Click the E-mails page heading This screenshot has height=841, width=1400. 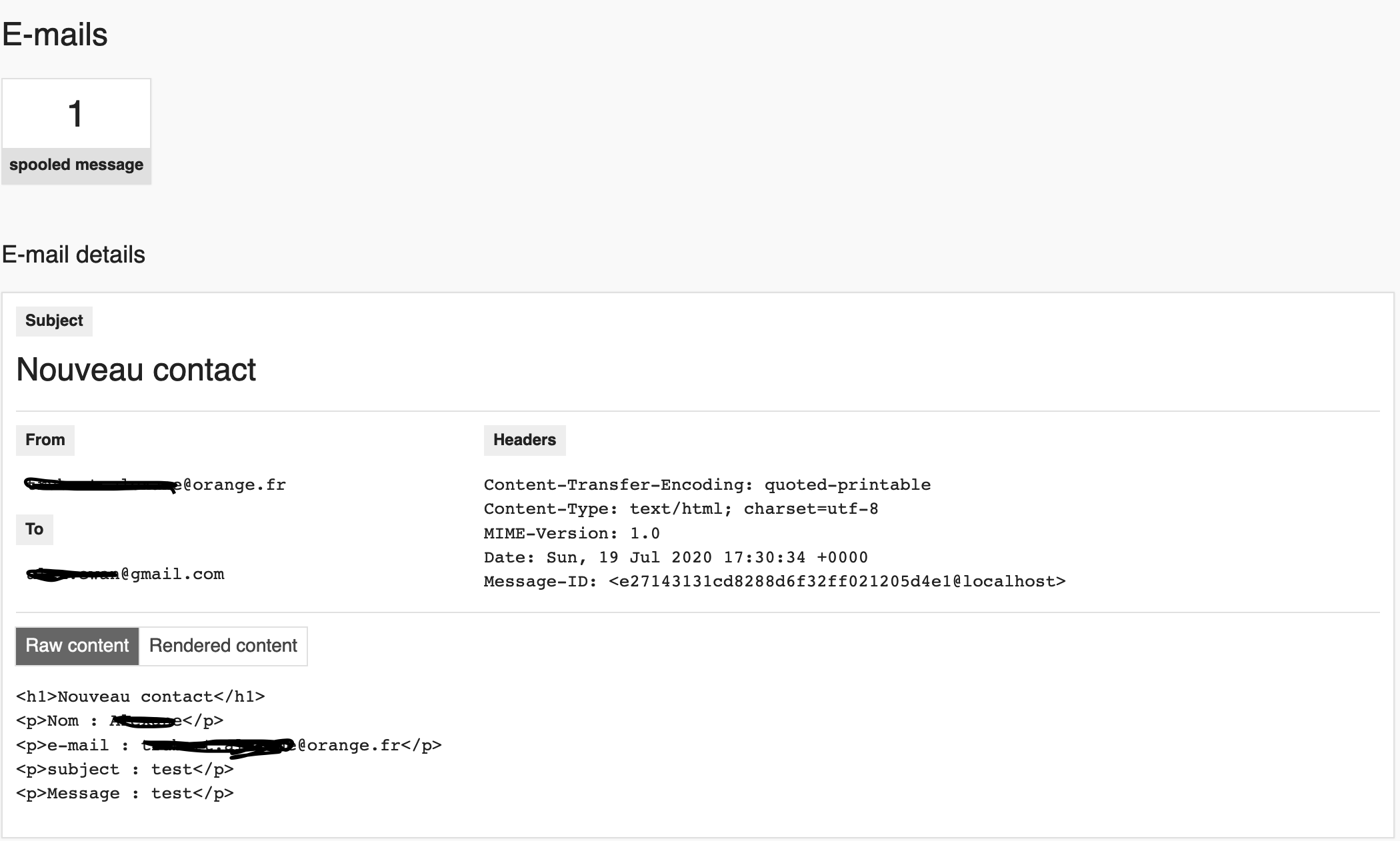coord(55,35)
